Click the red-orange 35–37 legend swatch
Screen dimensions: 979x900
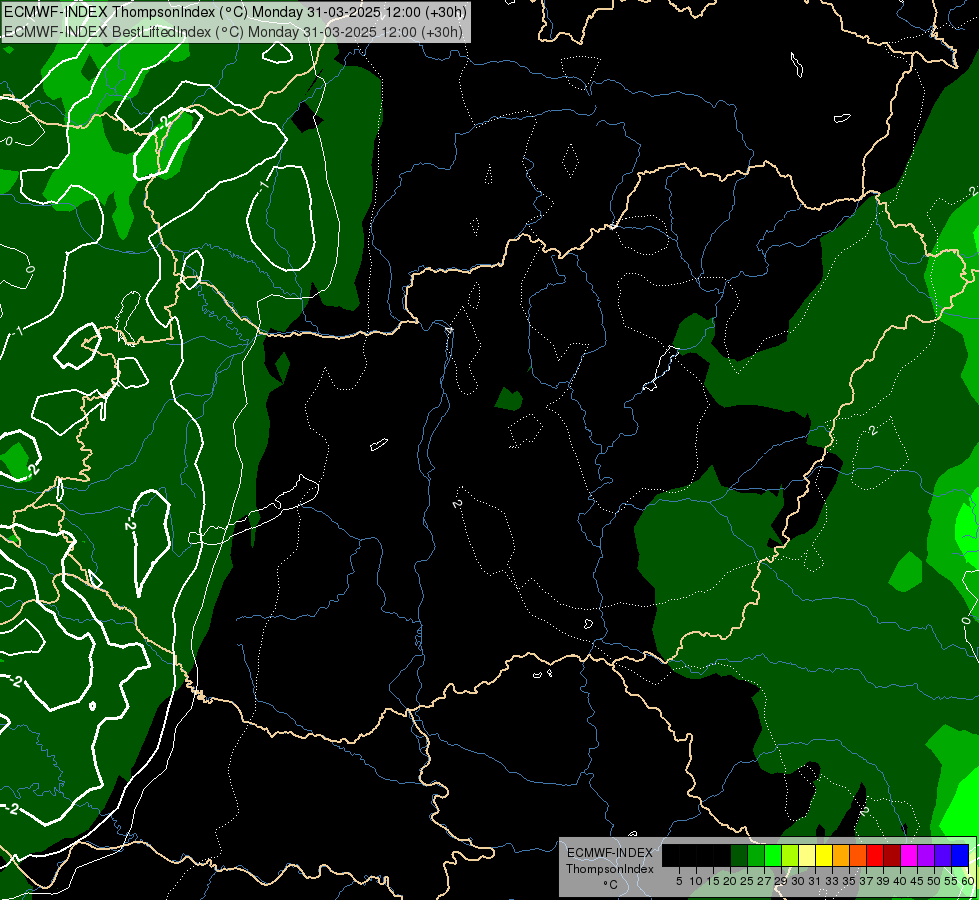coord(858,856)
